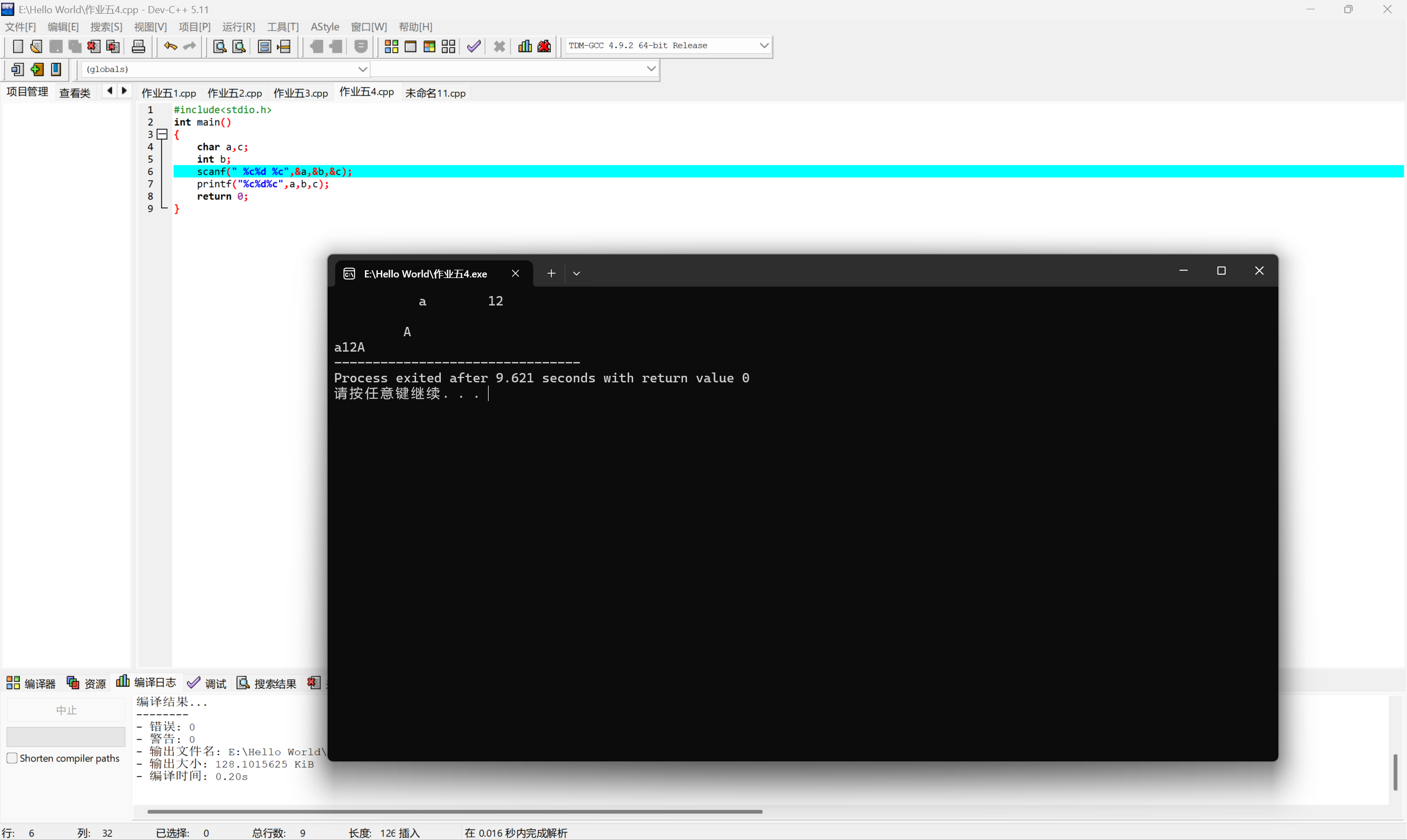Image resolution: width=1407 pixels, height=840 pixels.
Task: Click the terminal new tab plus button
Action: (x=551, y=274)
